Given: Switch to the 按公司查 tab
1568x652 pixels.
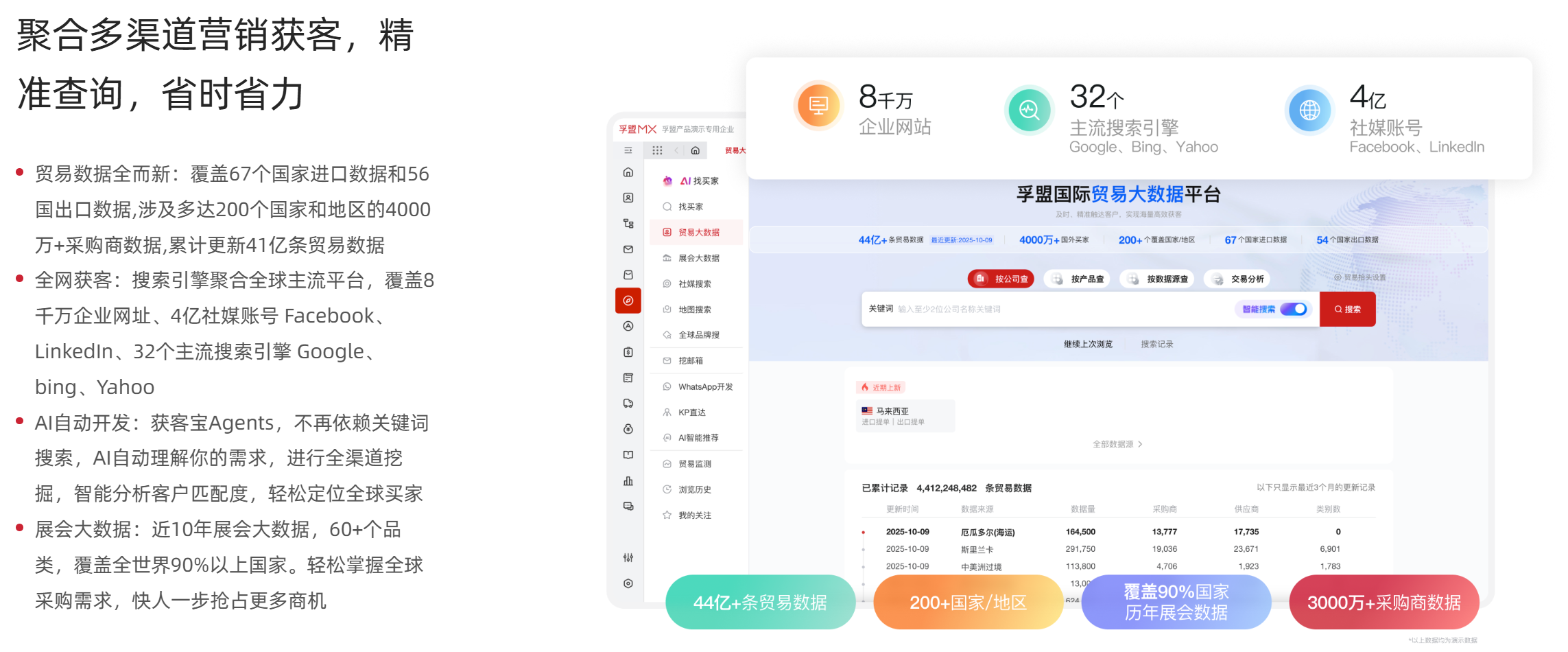Looking at the screenshot, I should click(1001, 279).
